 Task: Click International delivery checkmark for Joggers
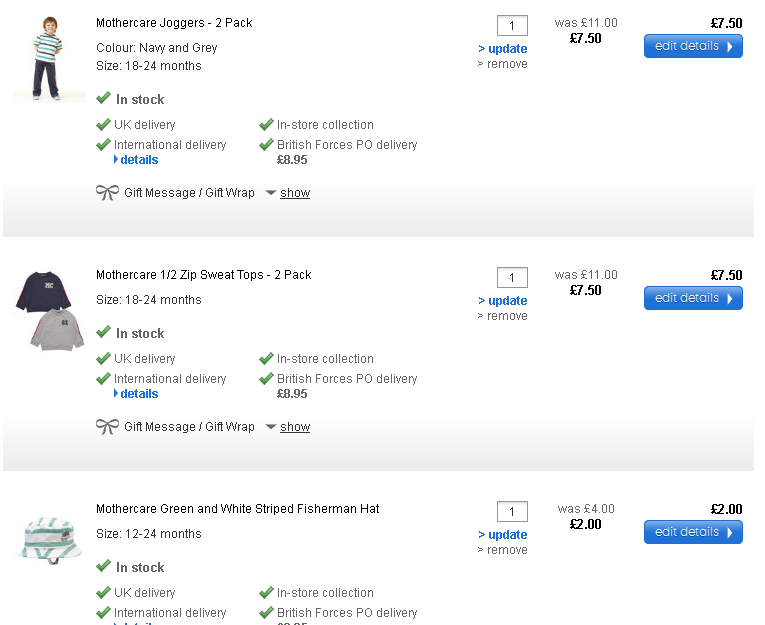[x=103, y=145]
